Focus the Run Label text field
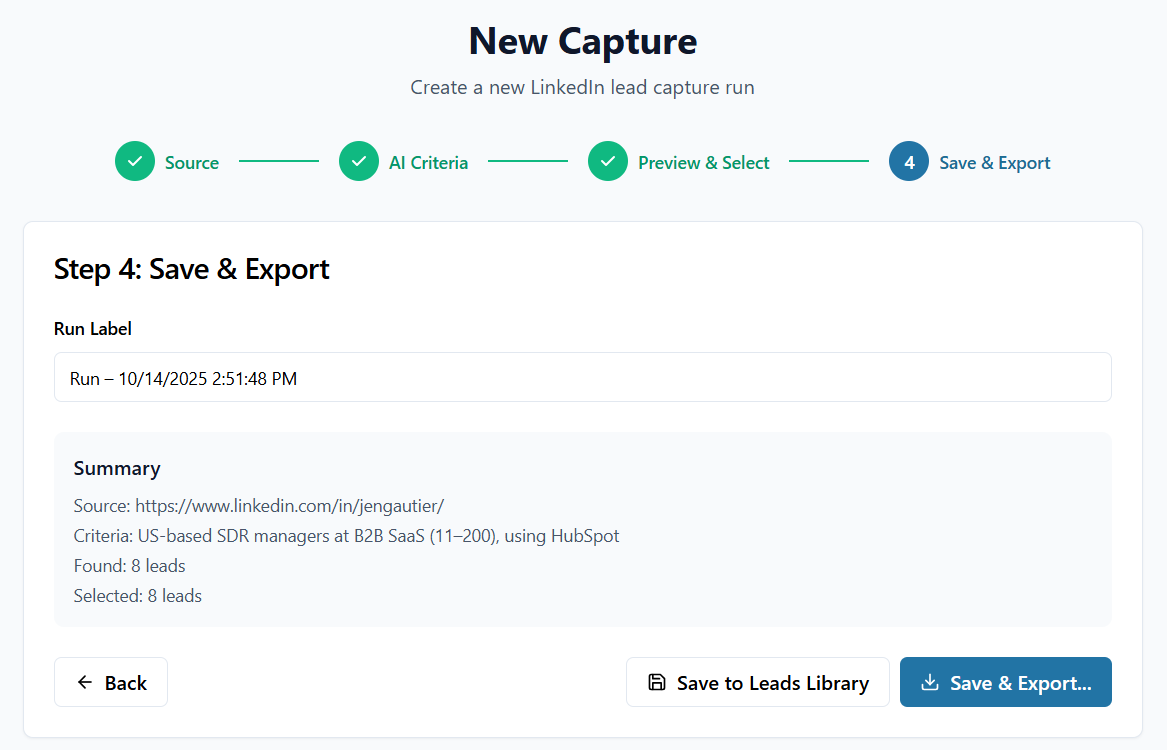The width and height of the screenshot is (1167, 750). 582,378
